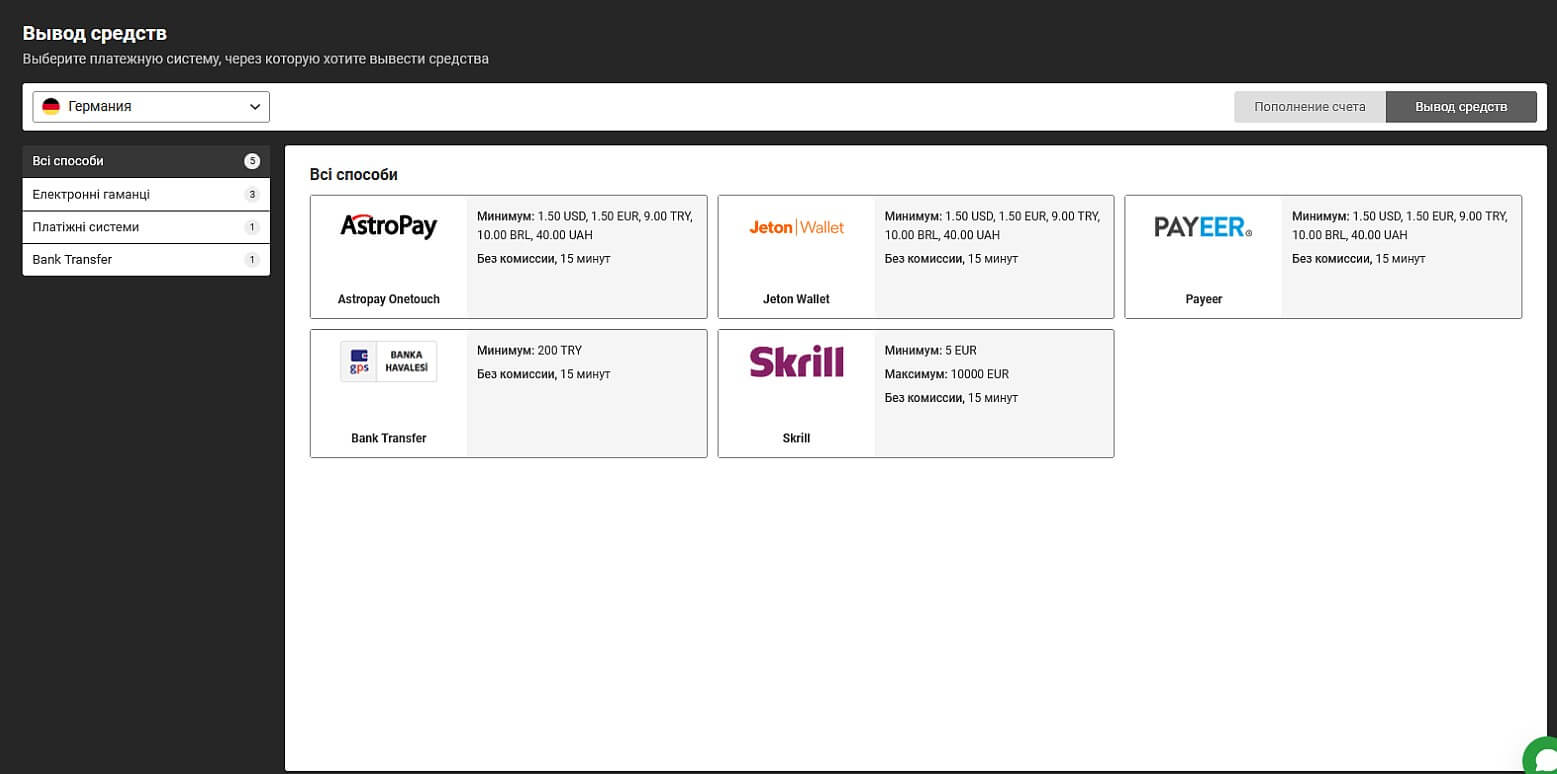Click the Banka Havalesi gps logo

pos(389,362)
